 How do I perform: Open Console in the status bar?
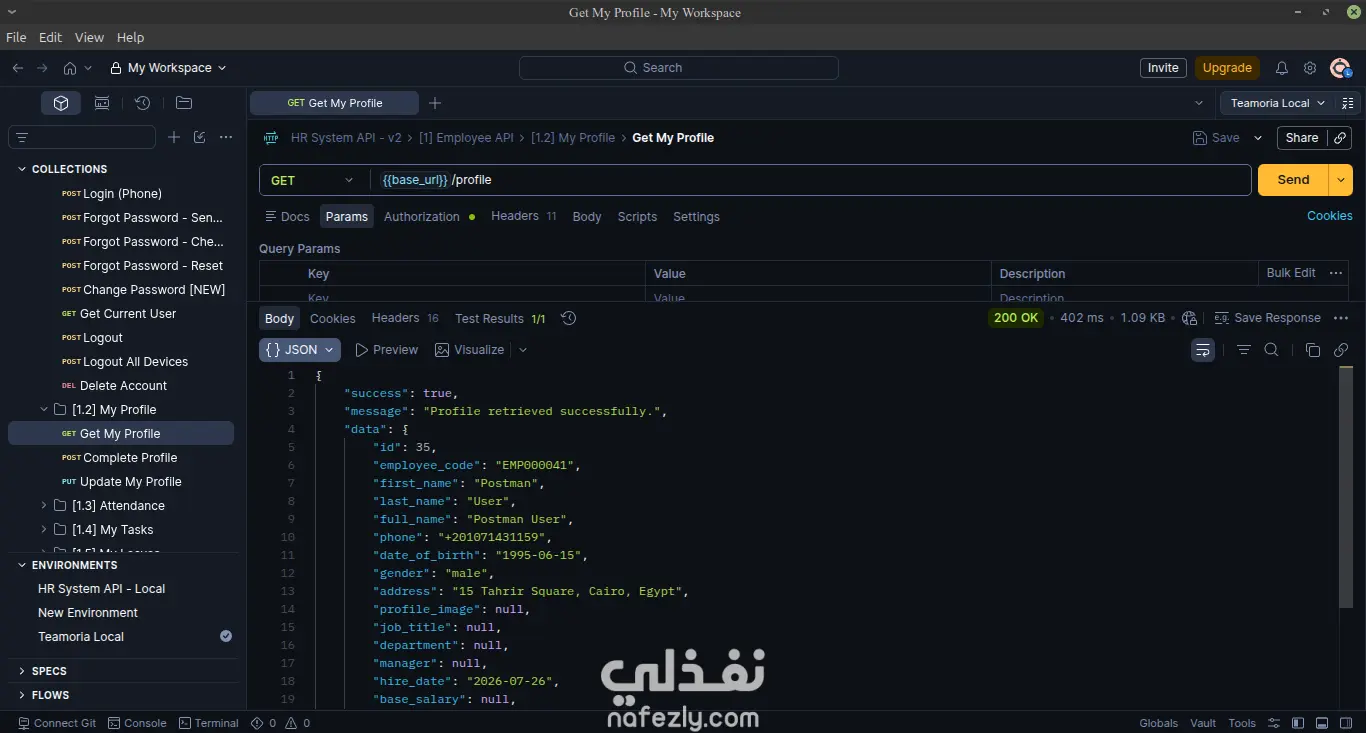click(x=137, y=723)
